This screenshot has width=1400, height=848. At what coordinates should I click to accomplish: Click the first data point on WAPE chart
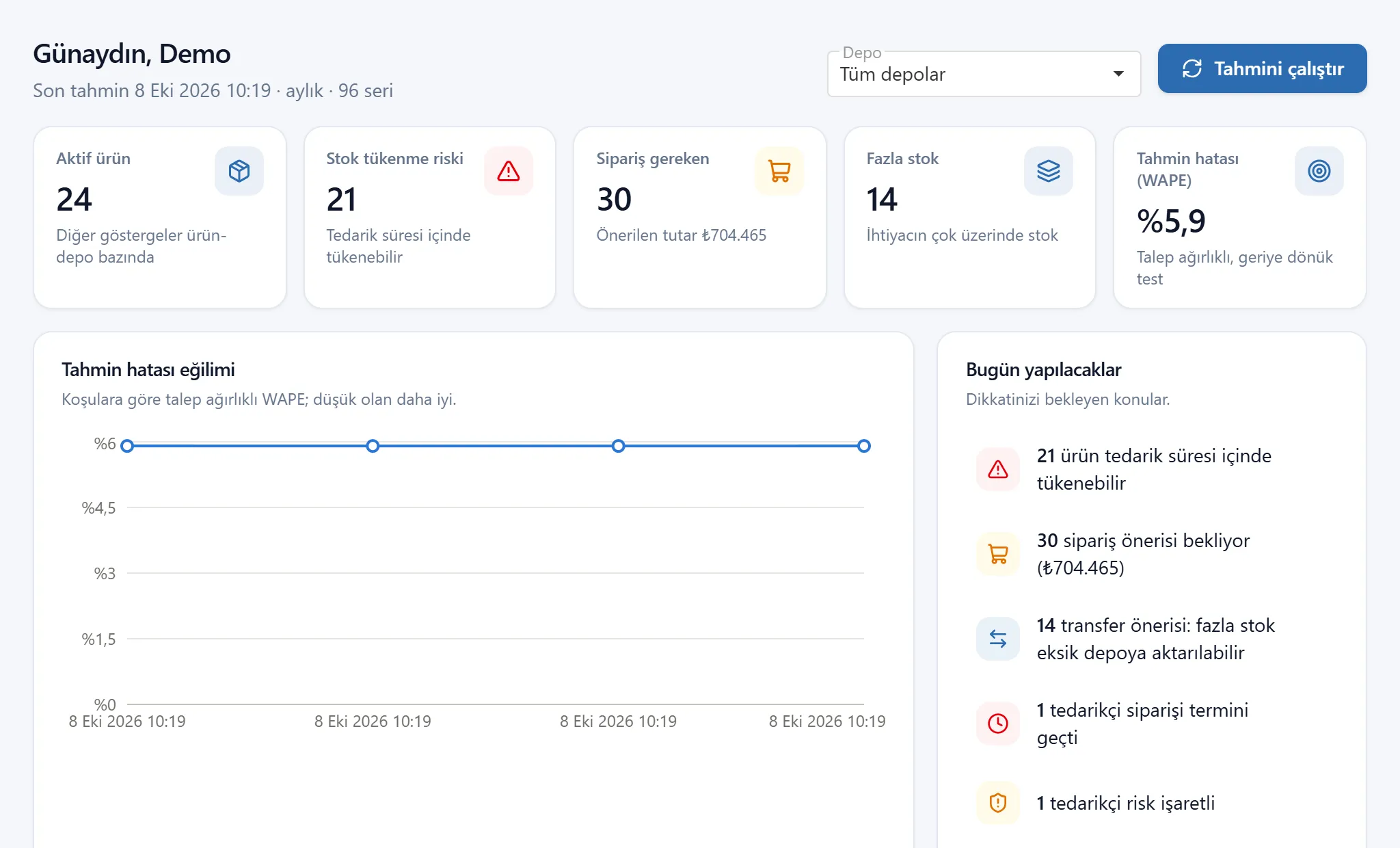click(127, 446)
